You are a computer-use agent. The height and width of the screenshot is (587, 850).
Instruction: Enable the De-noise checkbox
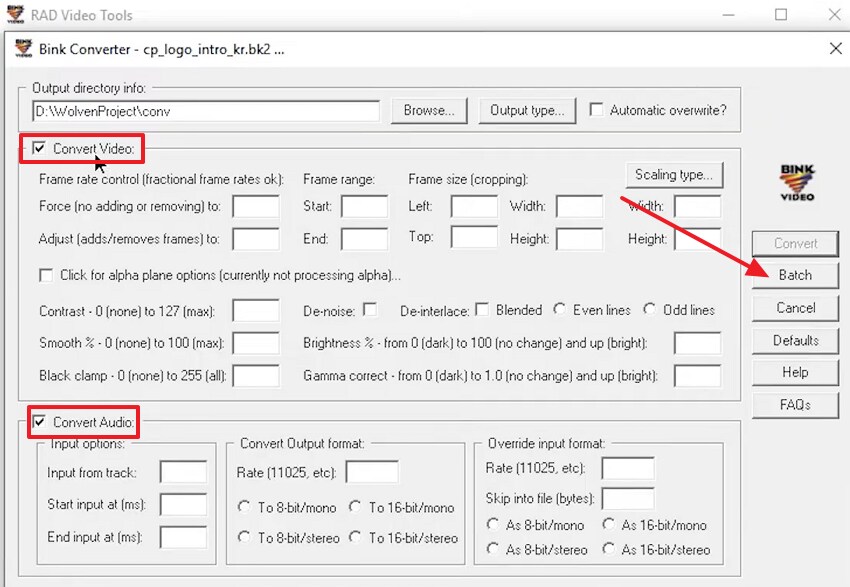[370, 309]
